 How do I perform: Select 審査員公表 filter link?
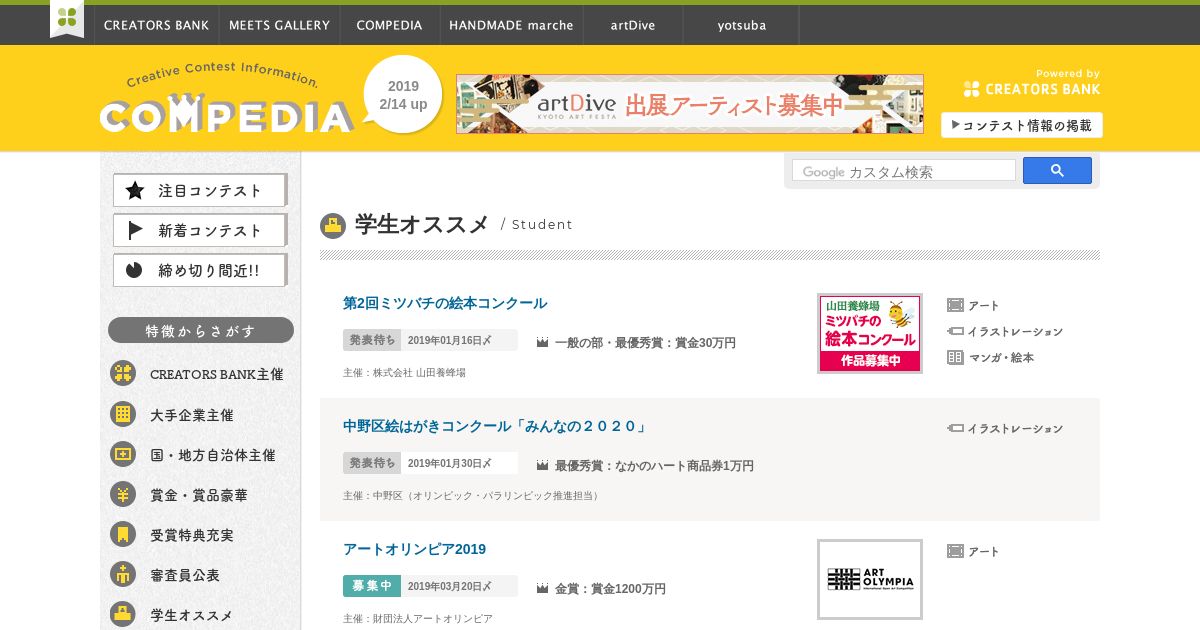coord(185,575)
